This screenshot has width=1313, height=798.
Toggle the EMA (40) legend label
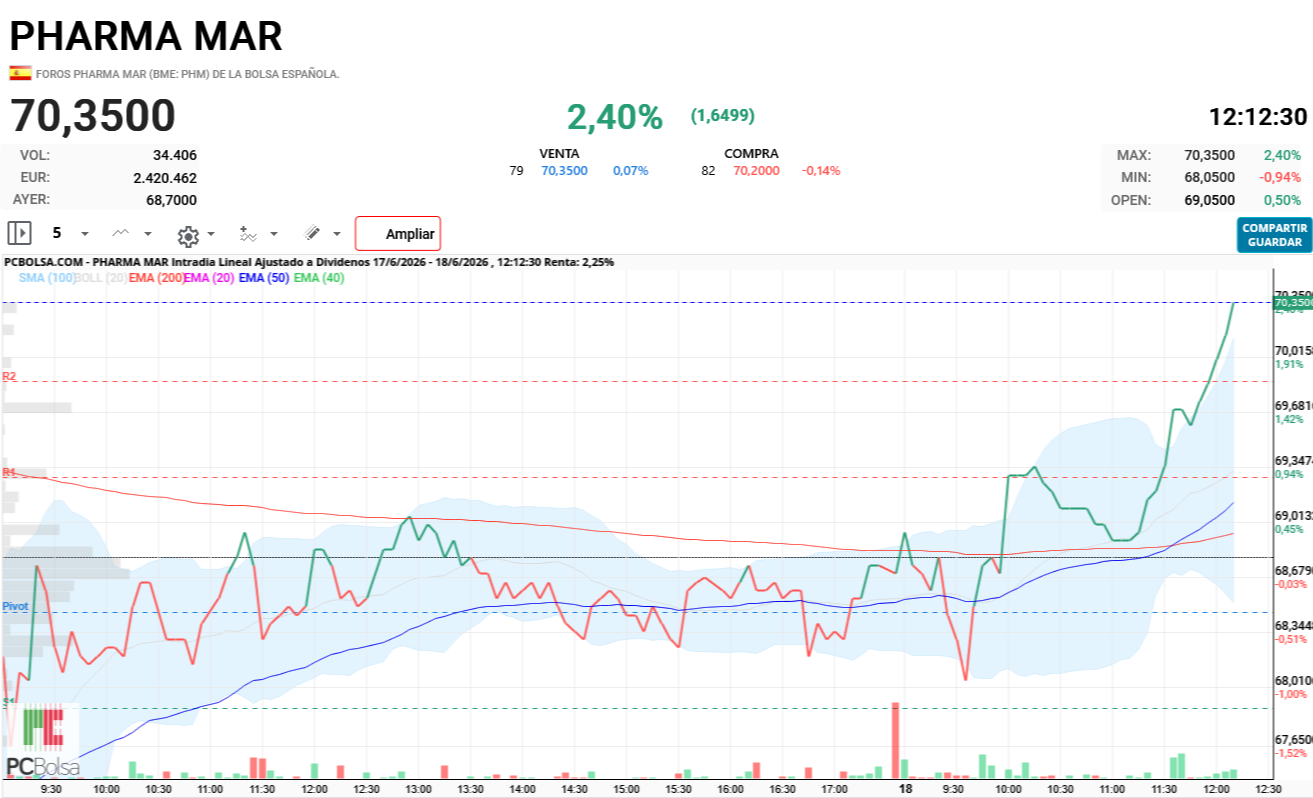click(319, 278)
